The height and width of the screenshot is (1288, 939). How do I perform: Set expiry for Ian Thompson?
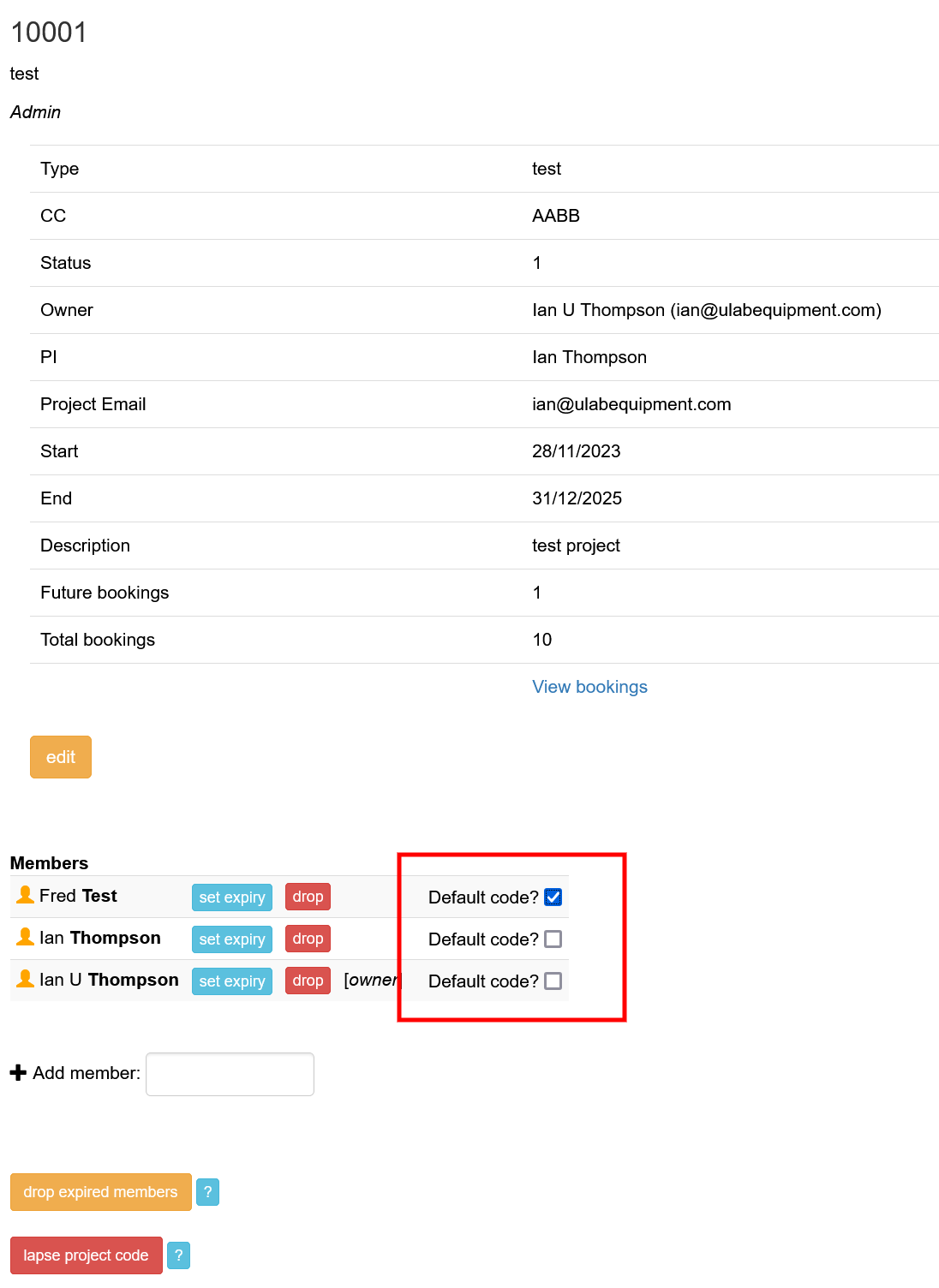[x=231, y=939]
